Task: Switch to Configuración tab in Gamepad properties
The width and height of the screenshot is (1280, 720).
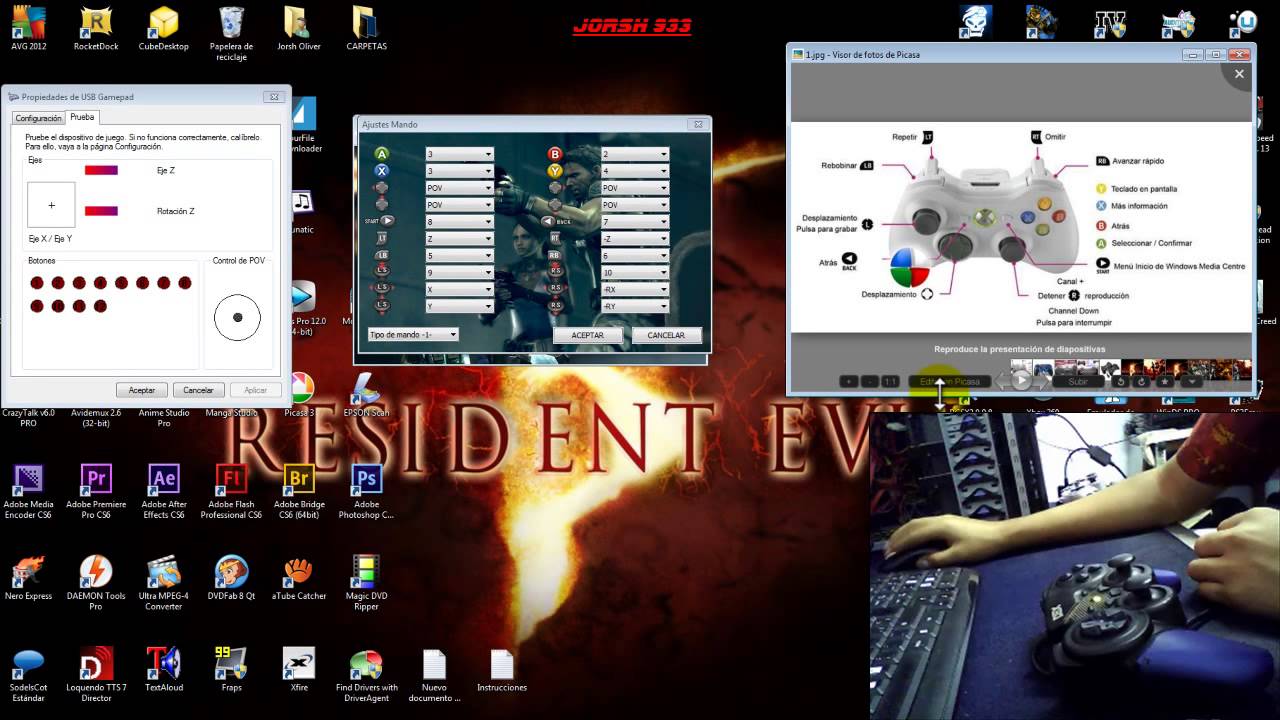Action: pos(38,118)
